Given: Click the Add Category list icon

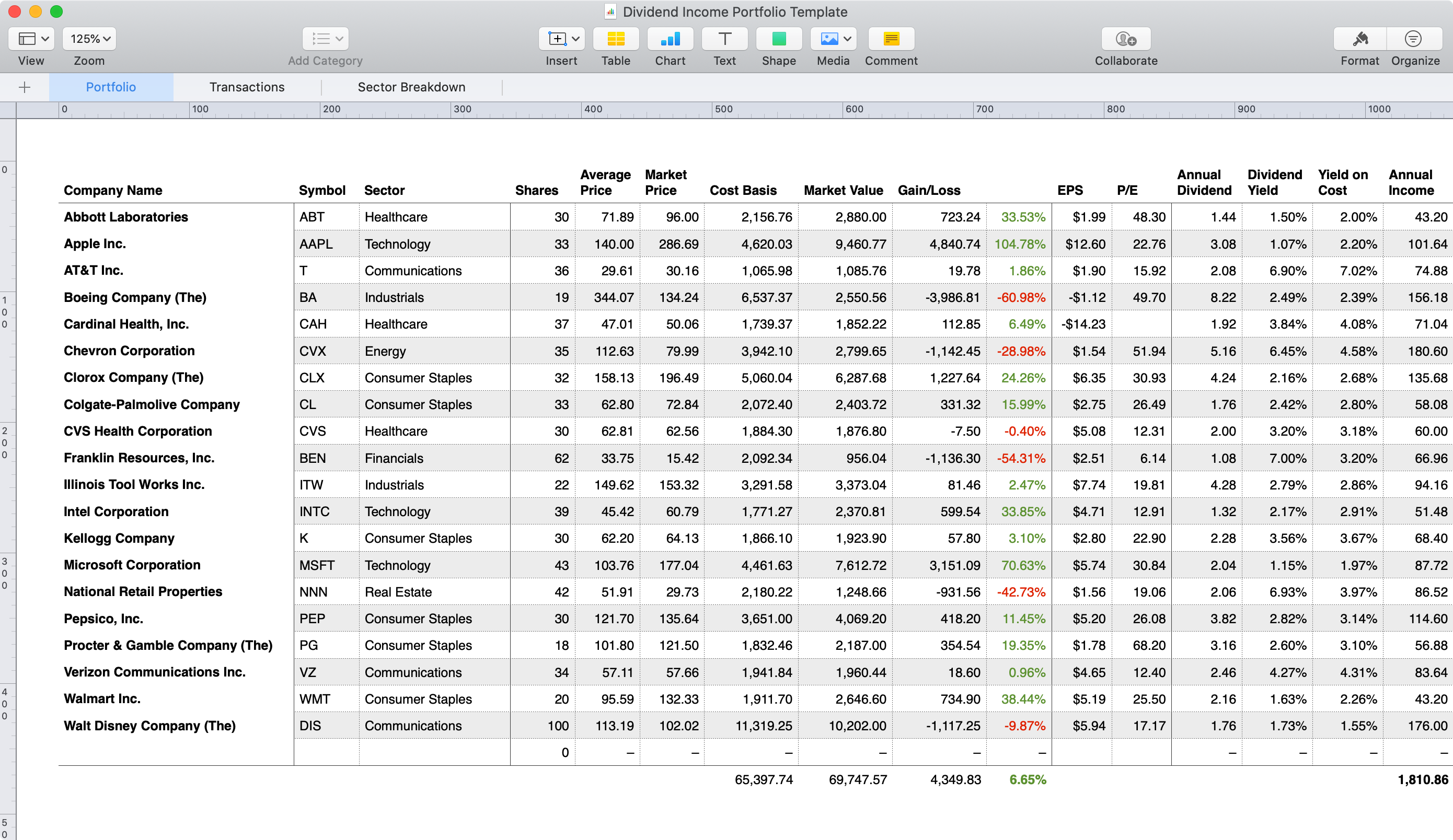Looking at the screenshot, I should coord(320,39).
